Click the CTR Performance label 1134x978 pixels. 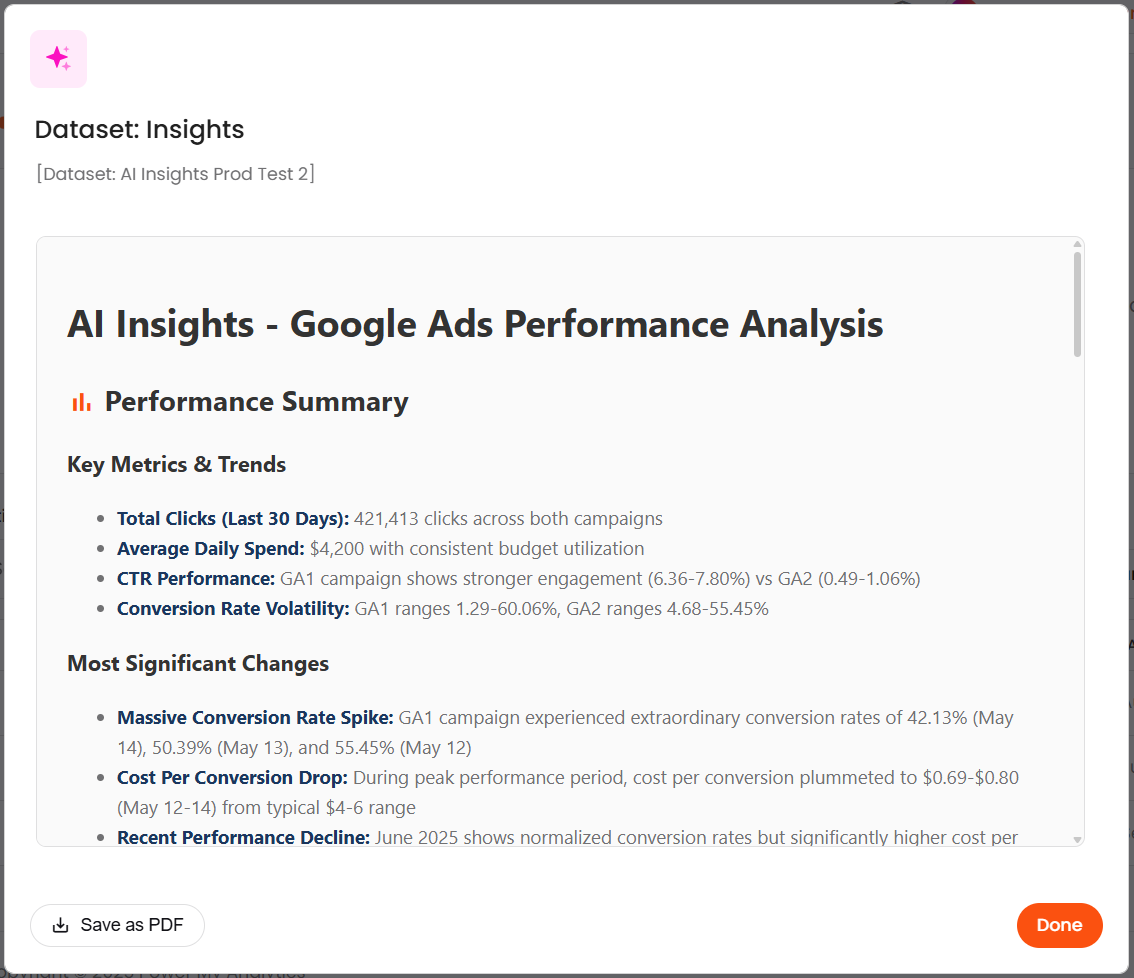pos(196,578)
